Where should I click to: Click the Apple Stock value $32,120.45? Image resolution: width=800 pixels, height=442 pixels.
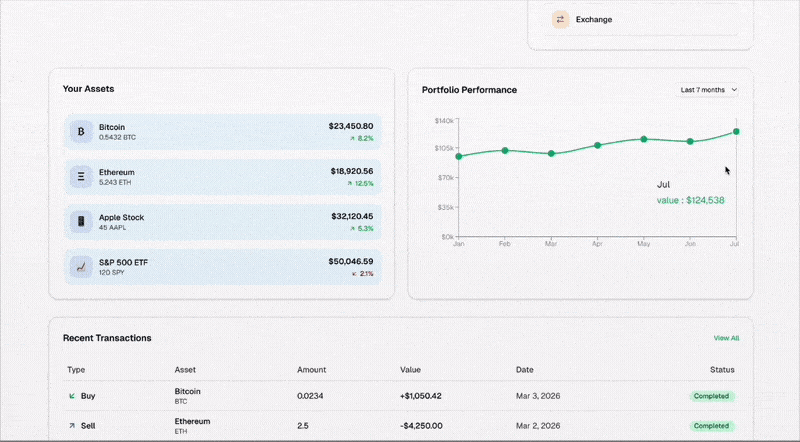351,216
